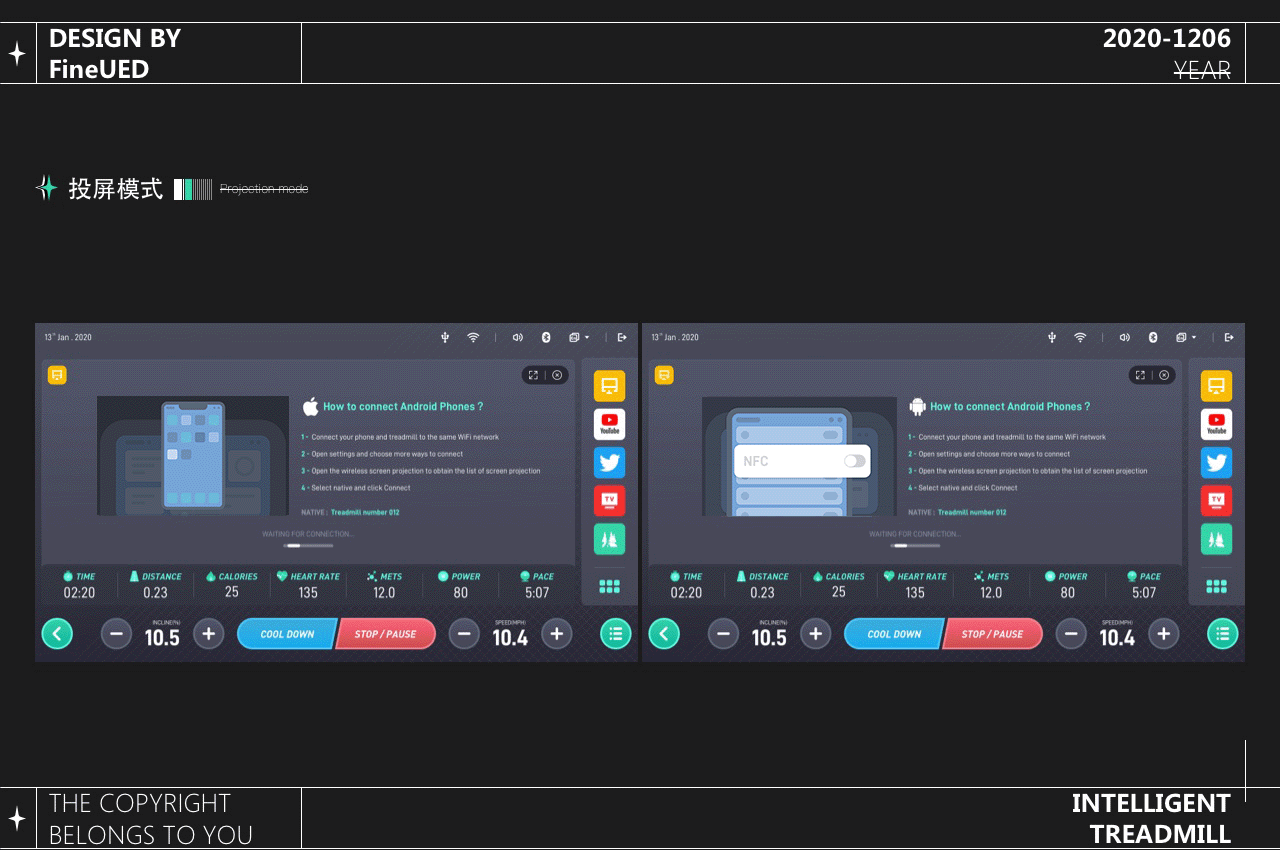Open WiFi settings on the NFC-guide screen
Screen dimensions: 1280x850
(1080, 338)
